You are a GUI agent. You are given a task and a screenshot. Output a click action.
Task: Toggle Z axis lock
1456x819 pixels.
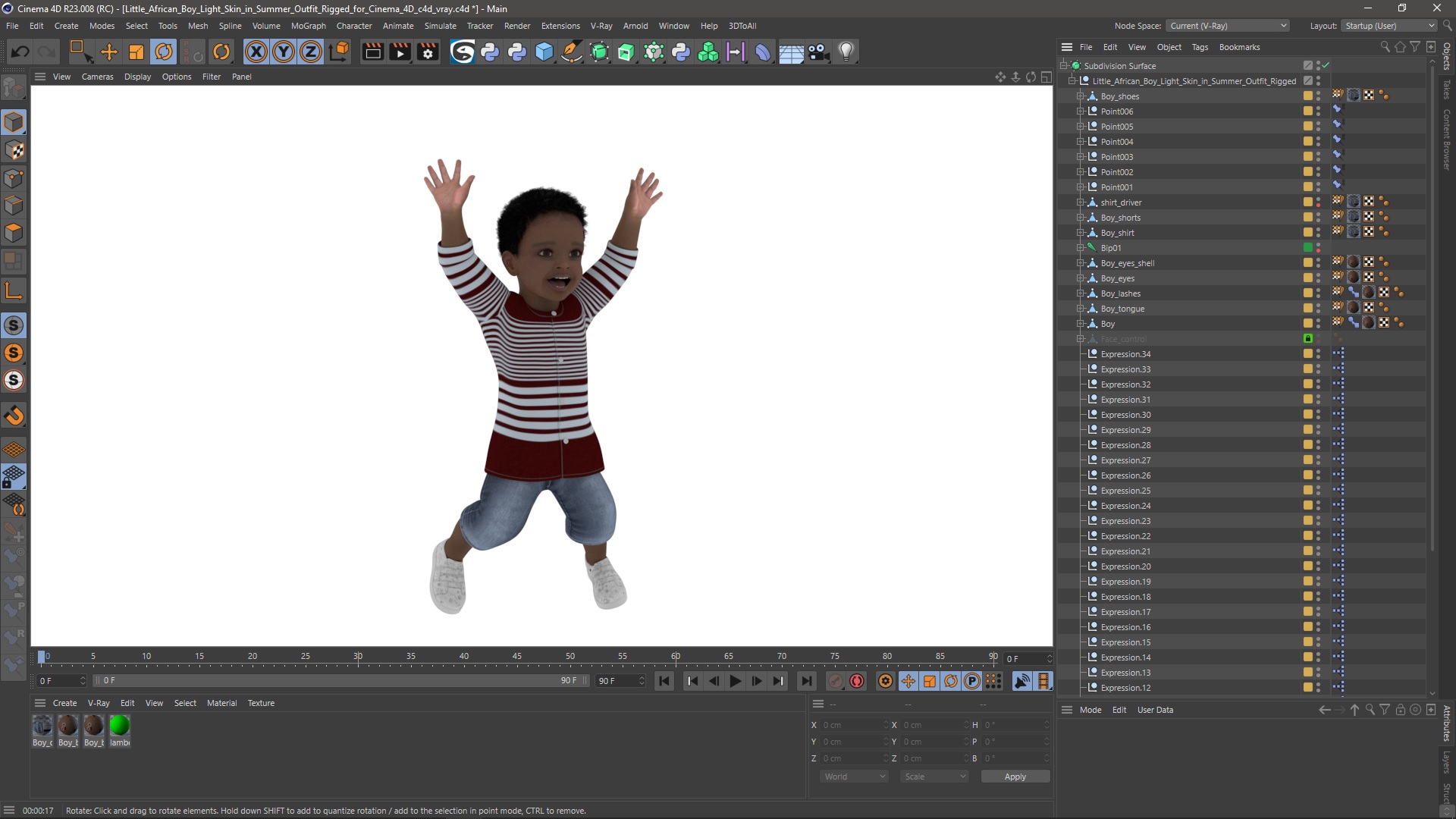click(311, 52)
